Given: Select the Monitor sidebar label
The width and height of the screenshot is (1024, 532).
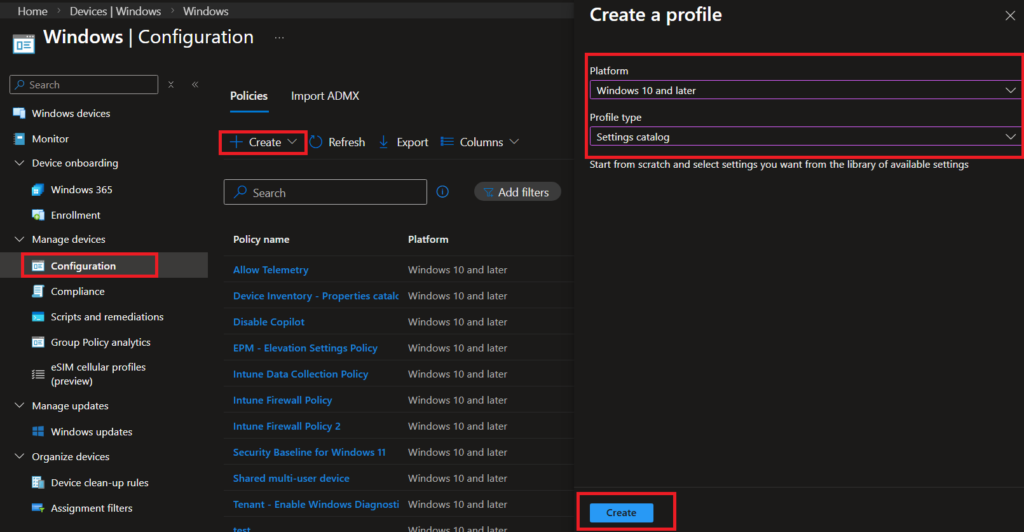Looking at the screenshot, I should [x=50, y=139].
